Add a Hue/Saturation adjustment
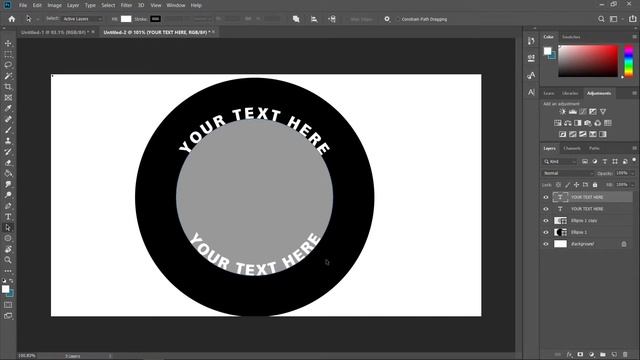Image resolution: width=640 pixels, height=360 pixels. pos(558,123)
